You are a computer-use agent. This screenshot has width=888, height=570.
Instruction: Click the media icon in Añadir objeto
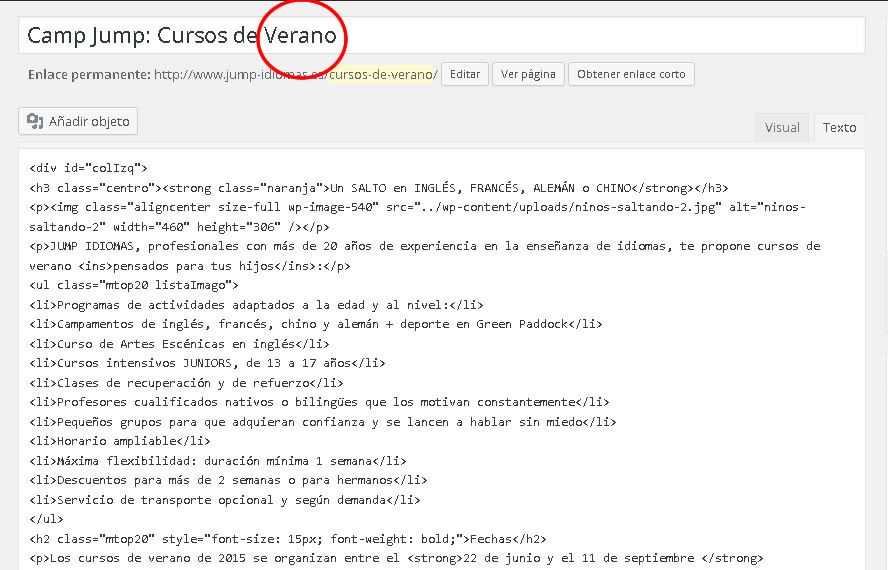(x=35, y=121)
